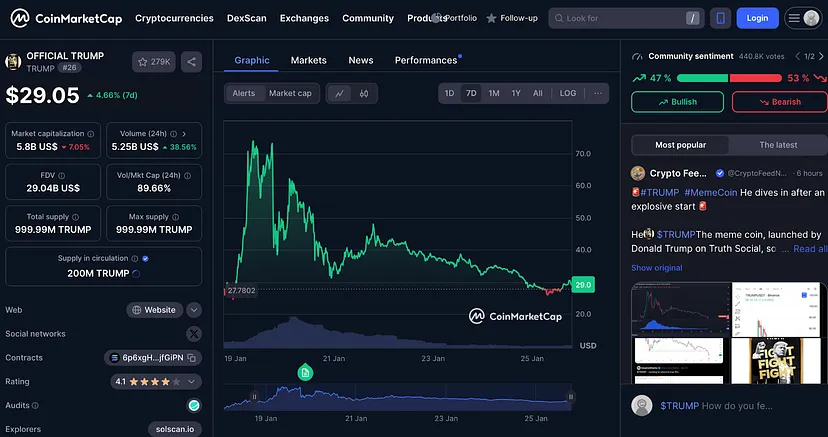Open the Website link button
Viewport: 828px width, 437px height.
(154, 310)
